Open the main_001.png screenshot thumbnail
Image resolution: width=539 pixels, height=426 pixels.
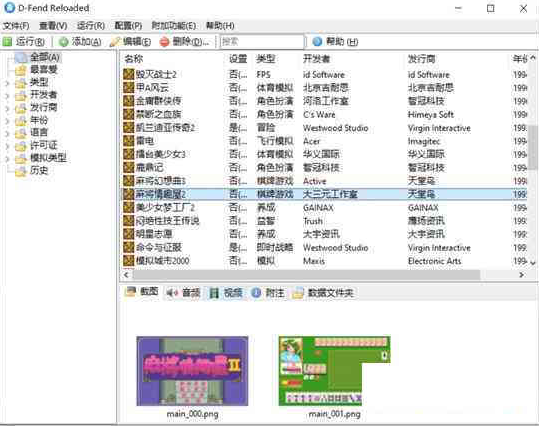point(334,371)
